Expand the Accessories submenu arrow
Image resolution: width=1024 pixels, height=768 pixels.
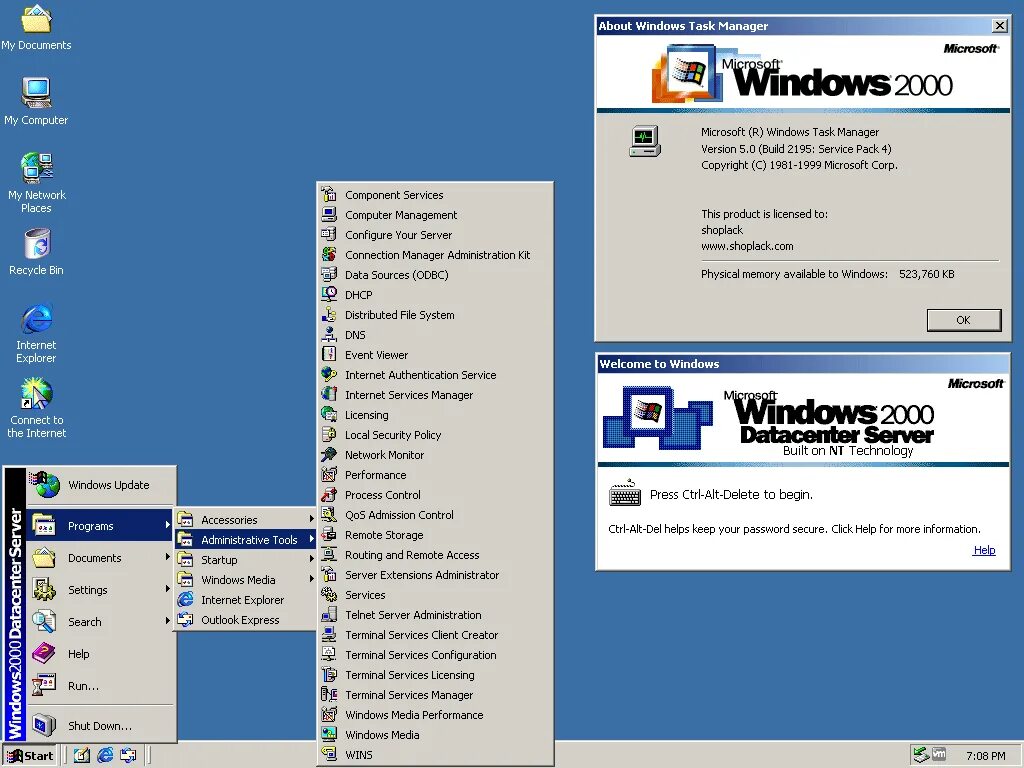click(312, 519)
